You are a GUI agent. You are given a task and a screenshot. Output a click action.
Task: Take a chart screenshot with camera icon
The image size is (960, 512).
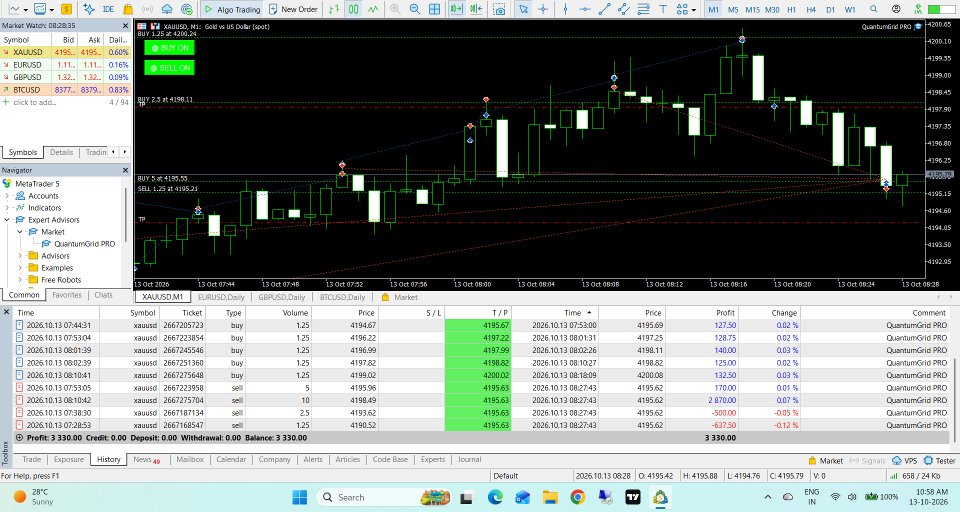(x=500, y=9)
